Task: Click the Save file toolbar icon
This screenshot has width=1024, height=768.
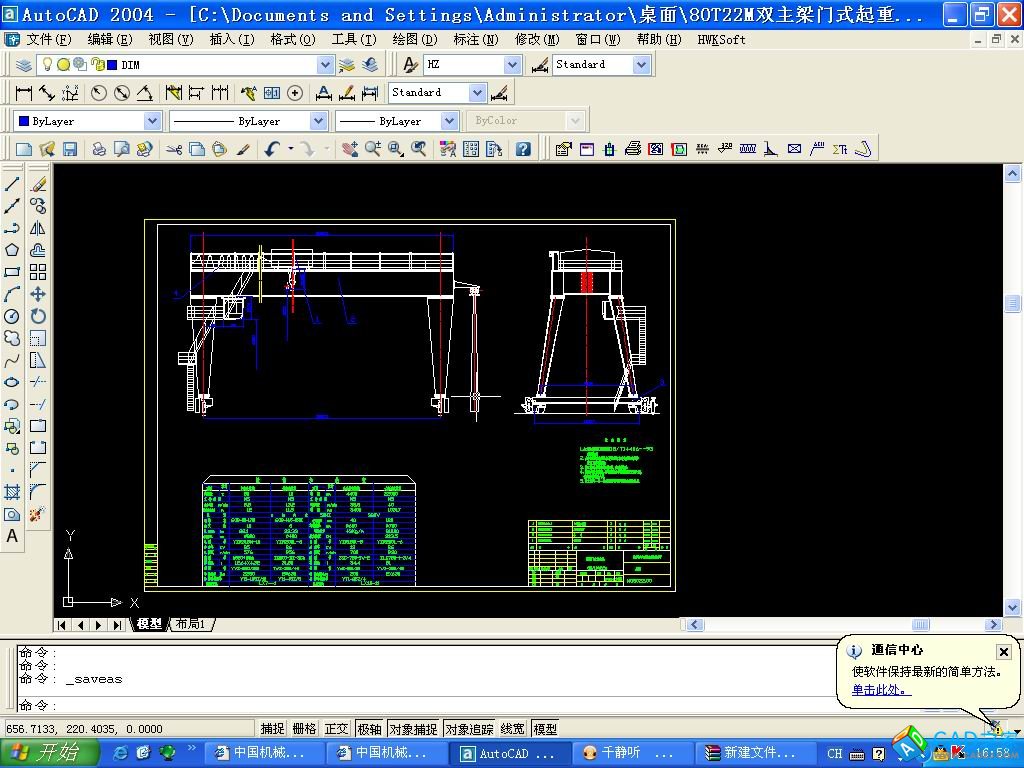Action: [70, 149]
